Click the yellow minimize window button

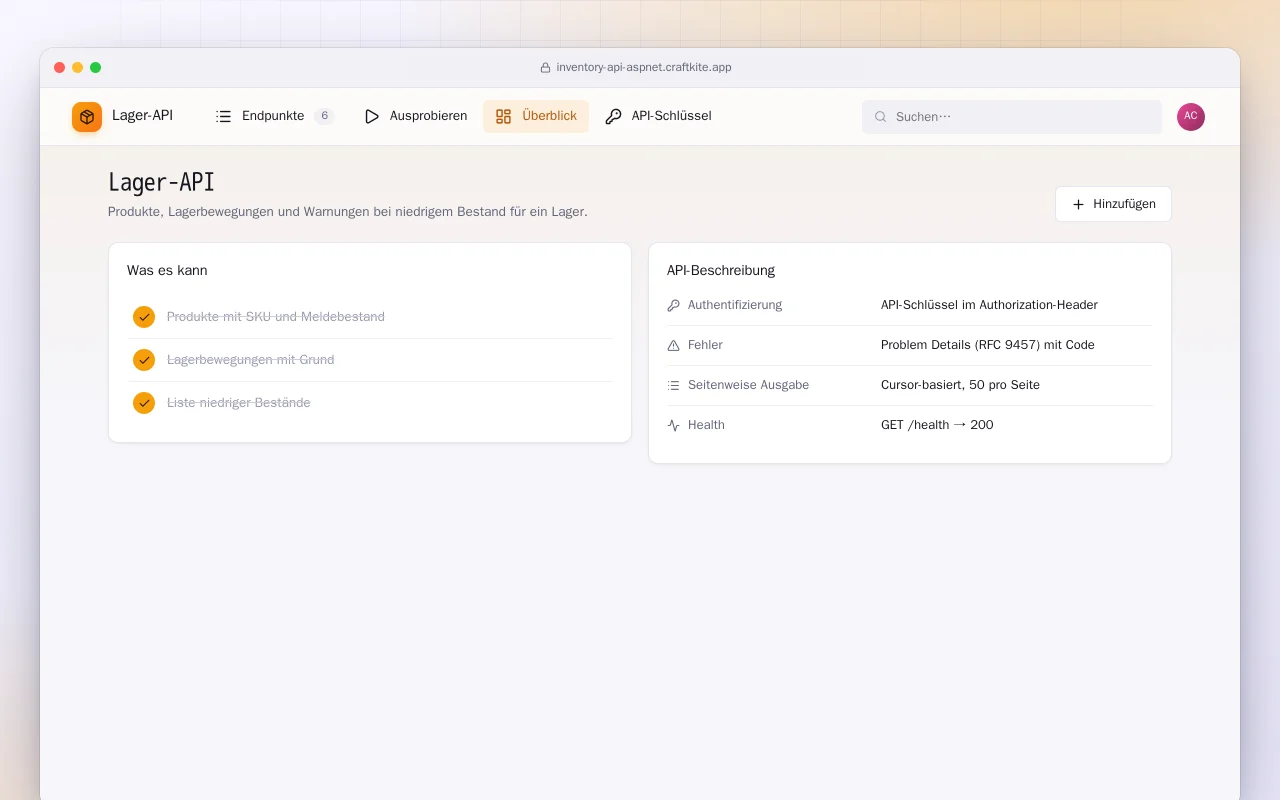[78, 68]
